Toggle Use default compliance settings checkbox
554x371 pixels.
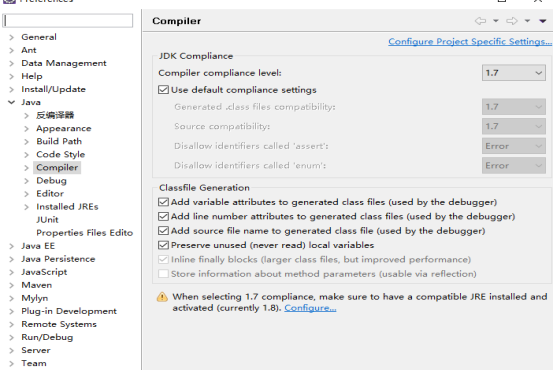click(x=163, y=89)
